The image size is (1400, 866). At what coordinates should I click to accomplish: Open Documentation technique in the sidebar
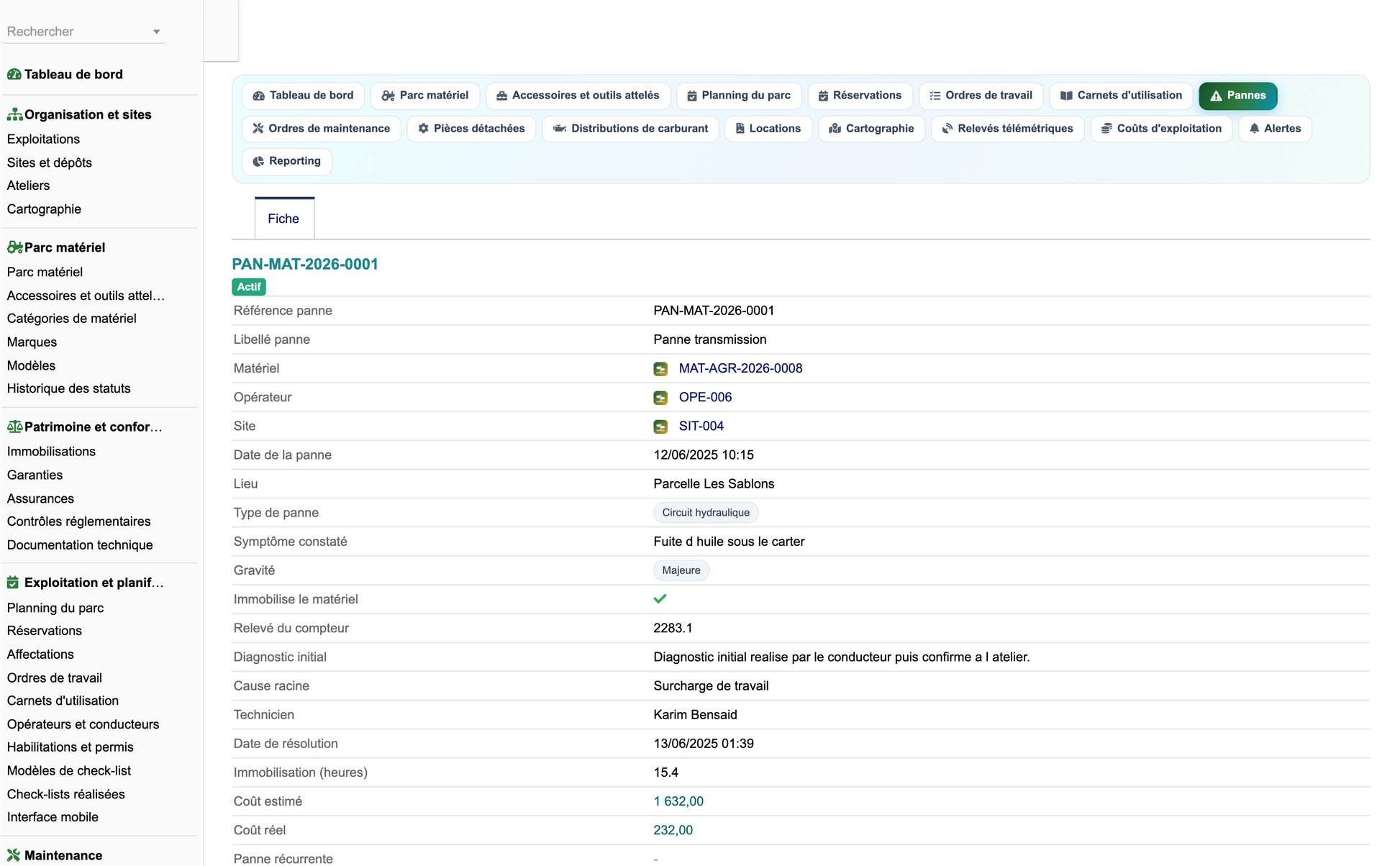tap(80, 545)
